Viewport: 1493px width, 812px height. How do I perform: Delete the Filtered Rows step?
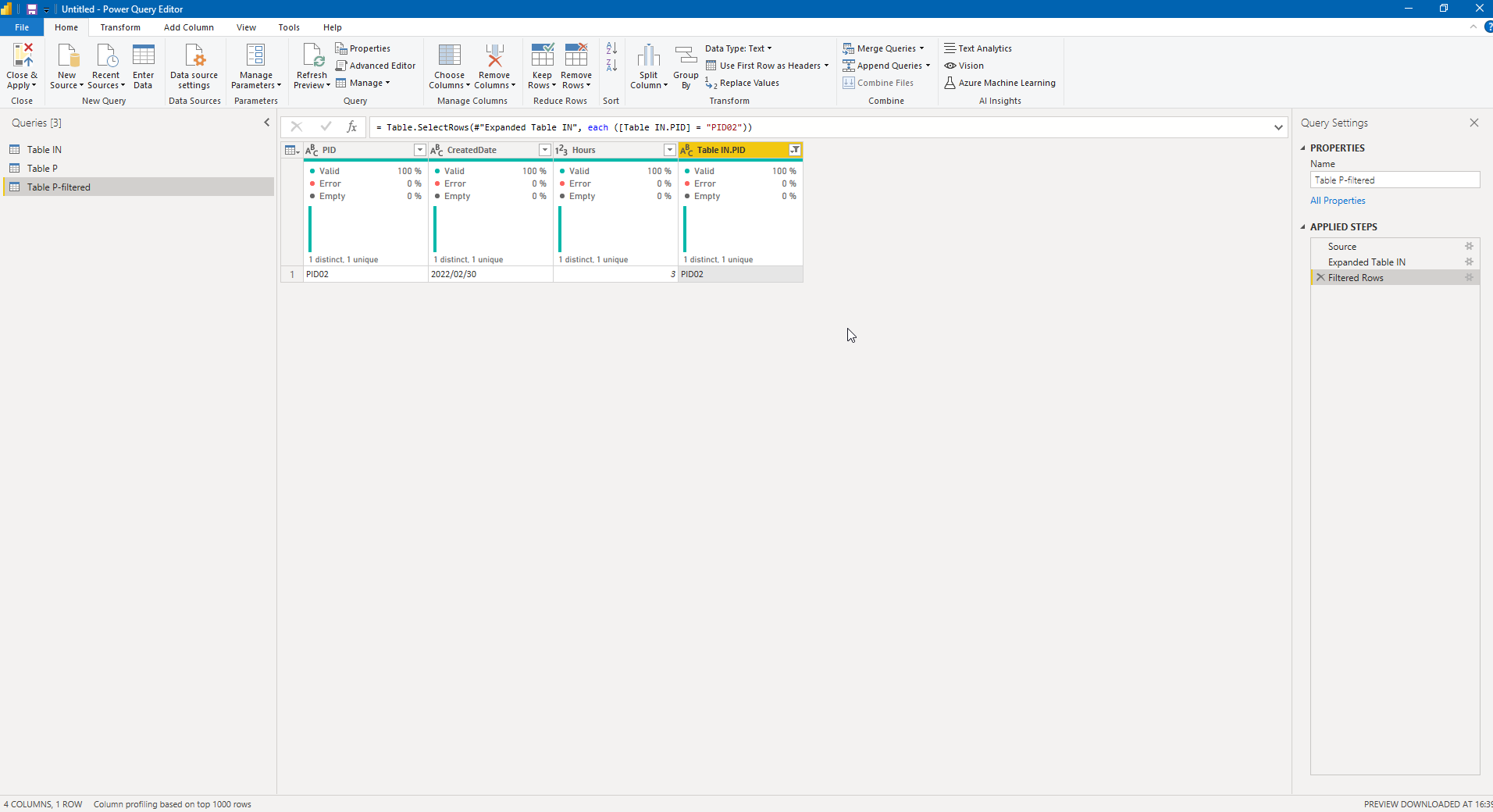click(1320, 277)
